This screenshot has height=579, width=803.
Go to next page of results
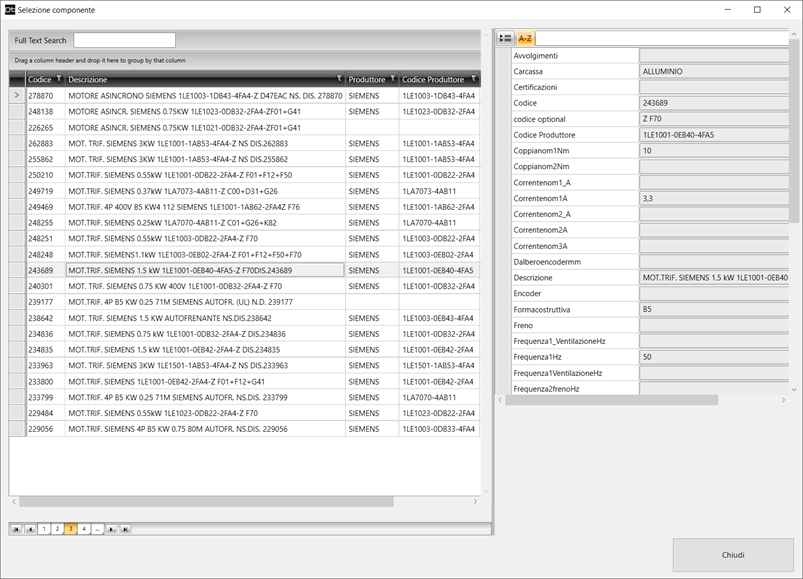(111, 529)
